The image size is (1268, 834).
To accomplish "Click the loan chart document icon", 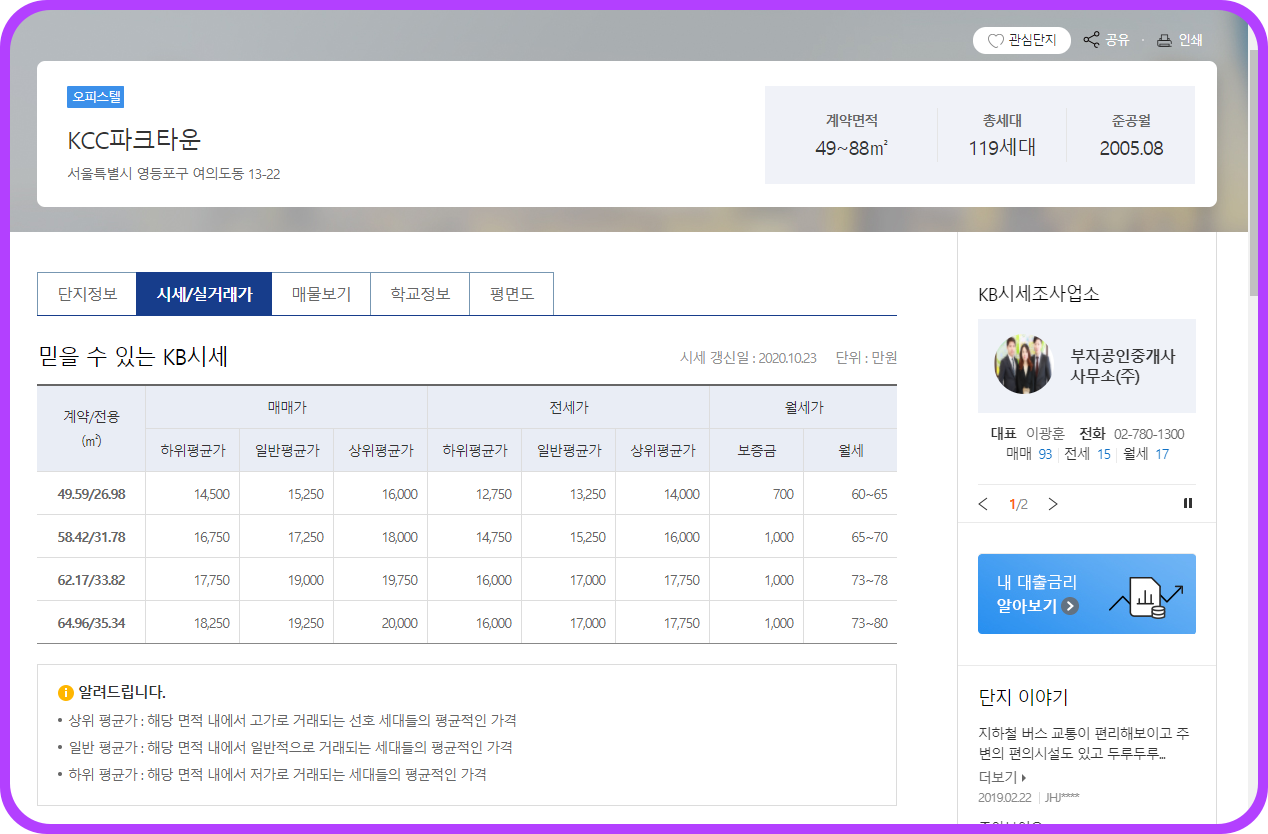I will (x=1147, y=597).
